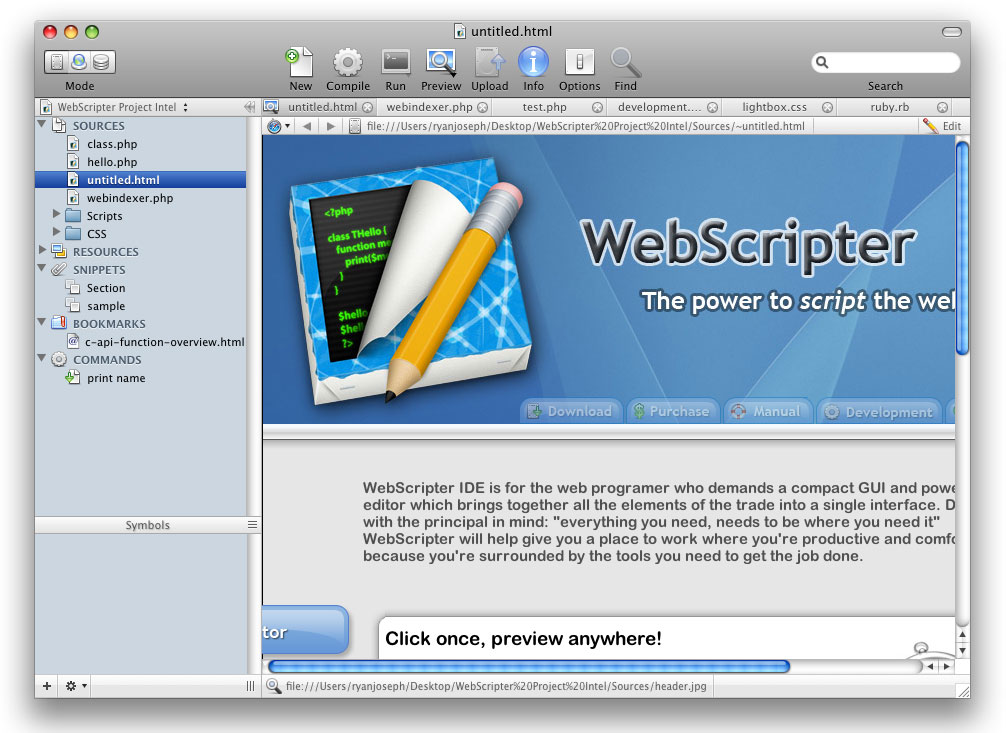
Task: Click the Compile gear icon in the toolbar
Action: click(348, 63)
